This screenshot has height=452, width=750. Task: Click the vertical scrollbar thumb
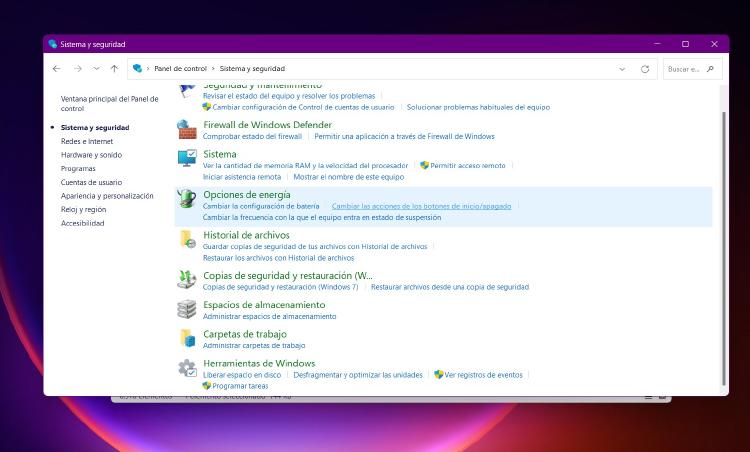pos(724,248)
